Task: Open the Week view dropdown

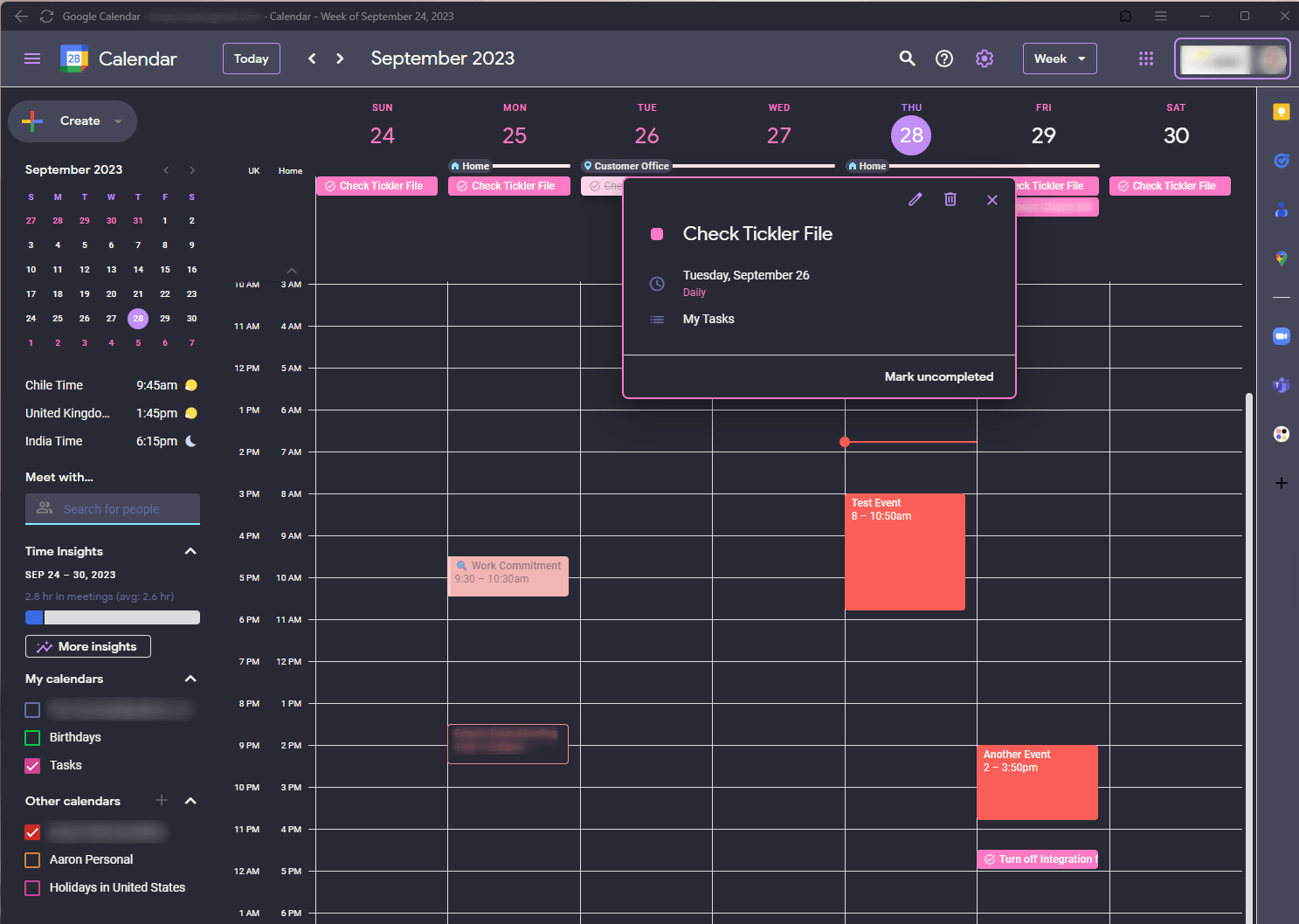Action: pyautogui.click(x=1060, y=59)
